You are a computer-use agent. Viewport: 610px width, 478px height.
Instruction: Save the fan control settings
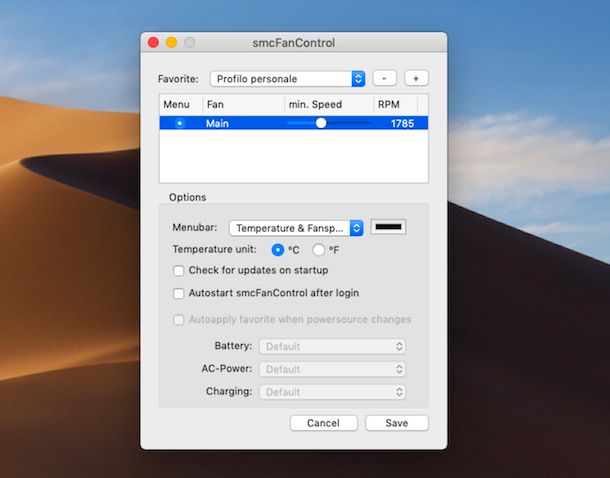click(397, 423)
